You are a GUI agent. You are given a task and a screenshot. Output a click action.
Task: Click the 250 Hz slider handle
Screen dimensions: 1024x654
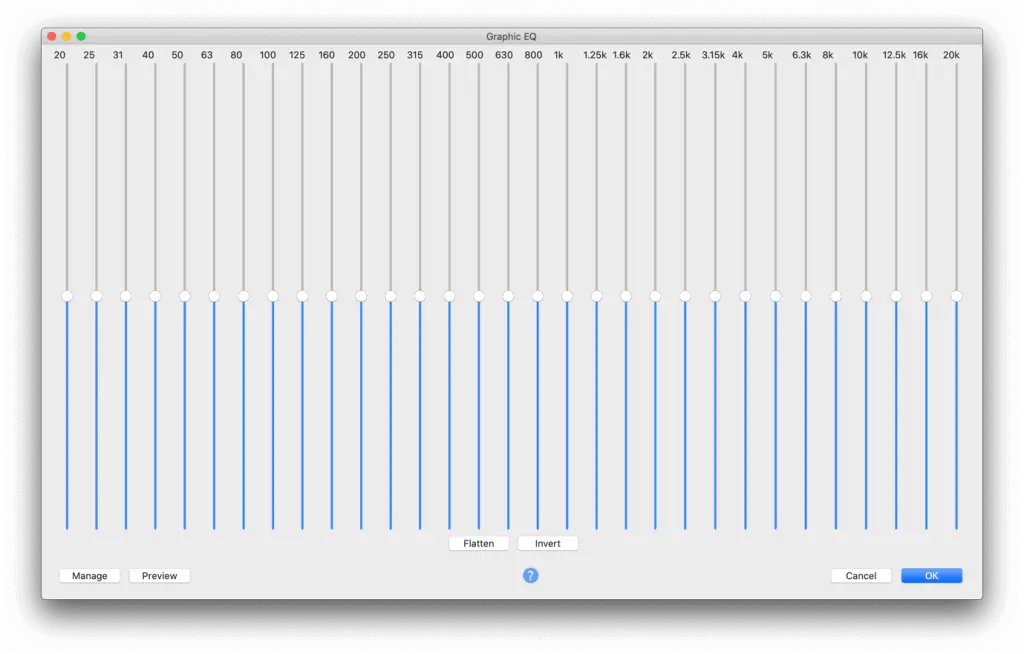pyautogui.click(x=391, y=297)
